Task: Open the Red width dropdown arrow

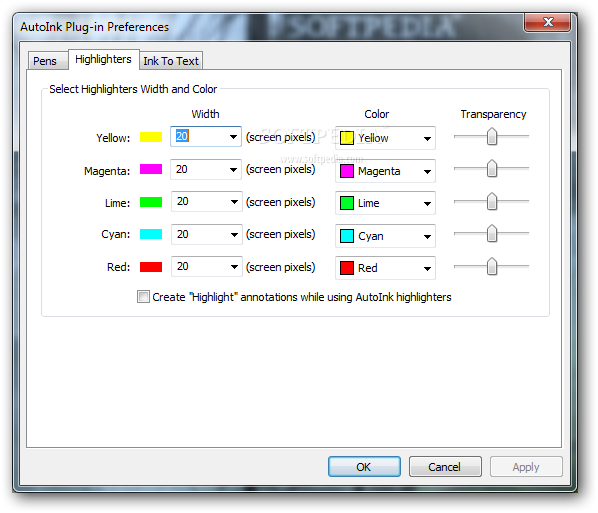Action: pos(234,267)
